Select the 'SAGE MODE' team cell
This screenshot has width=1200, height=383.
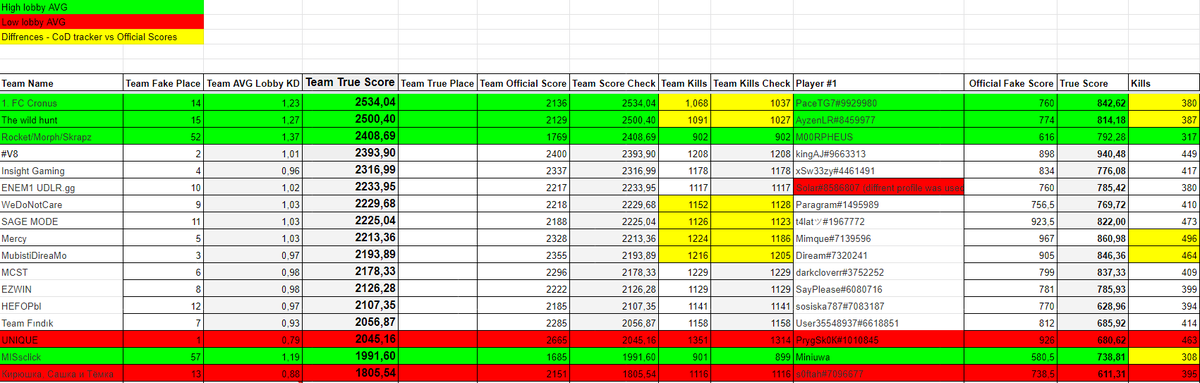(61, 223)
